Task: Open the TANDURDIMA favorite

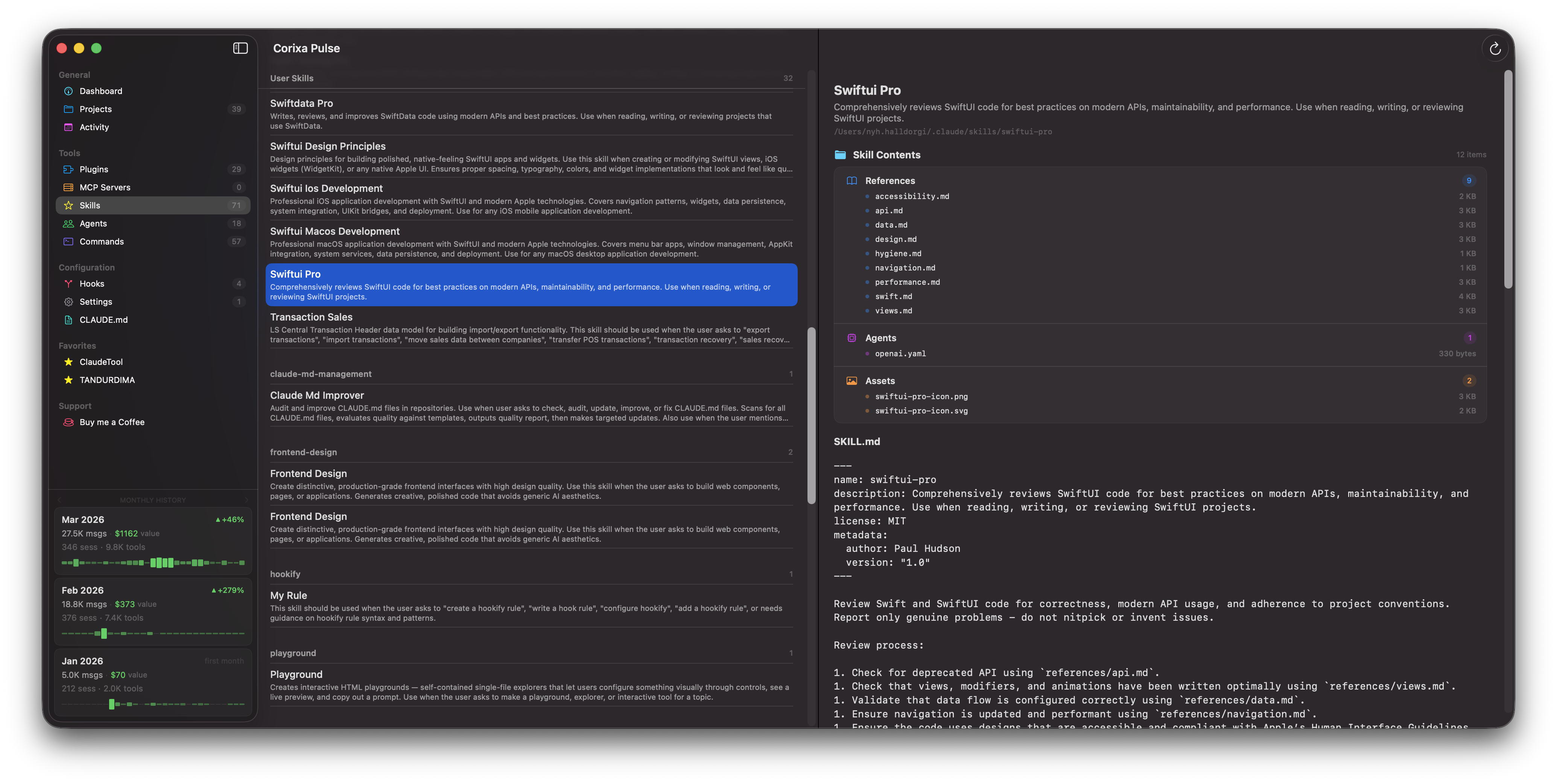Action: point(152,380)
